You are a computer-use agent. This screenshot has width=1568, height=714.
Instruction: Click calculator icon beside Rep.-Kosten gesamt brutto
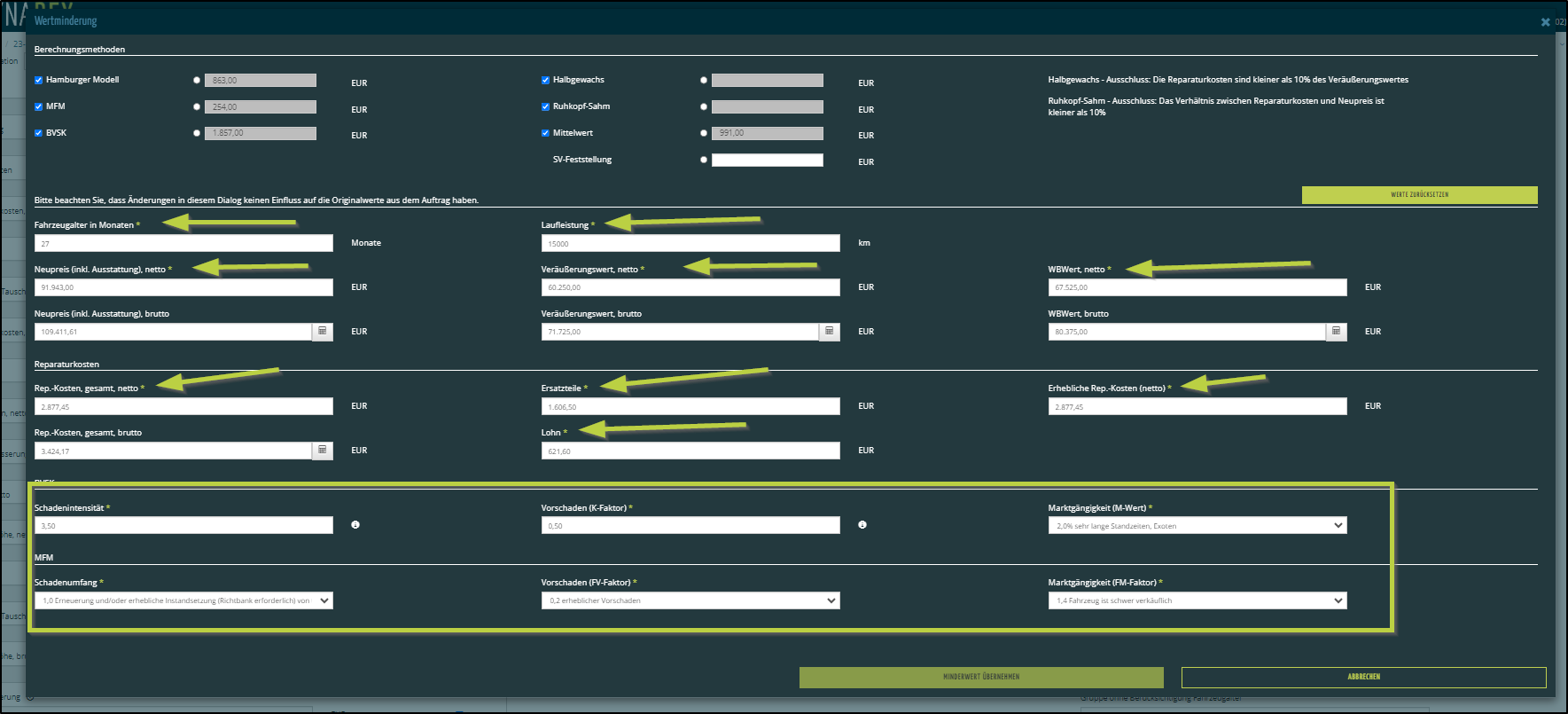pyautogui.click(x=323, y=451)
